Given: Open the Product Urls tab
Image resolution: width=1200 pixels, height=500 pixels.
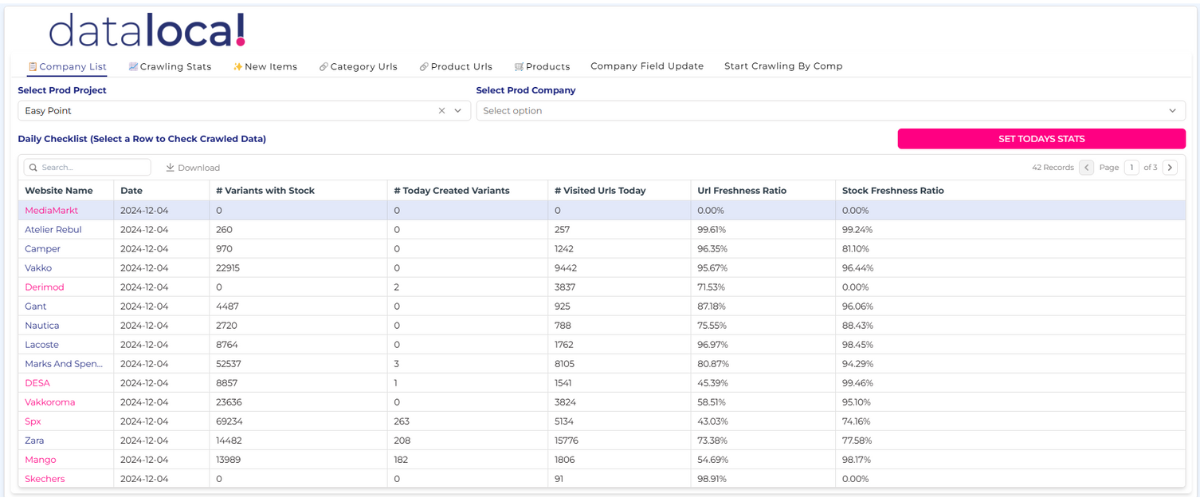Looking at the screenshot, I should coord(456,67).
